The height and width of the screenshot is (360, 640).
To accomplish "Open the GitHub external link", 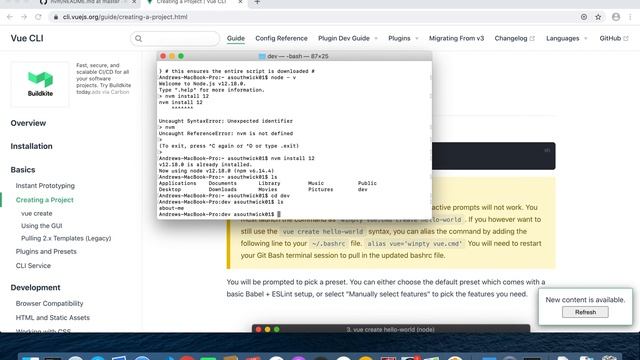I will point(613,38).
